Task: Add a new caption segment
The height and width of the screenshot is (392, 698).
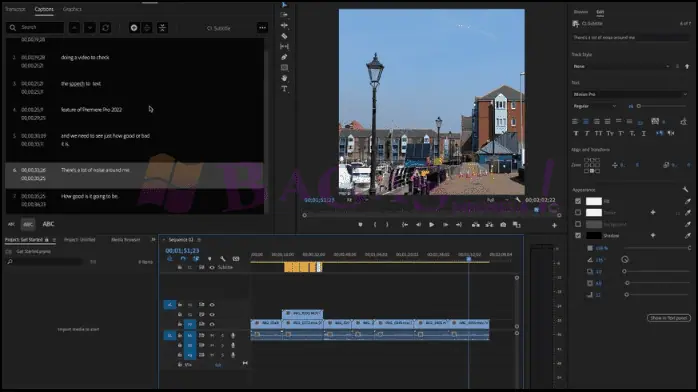Action: 134,28
